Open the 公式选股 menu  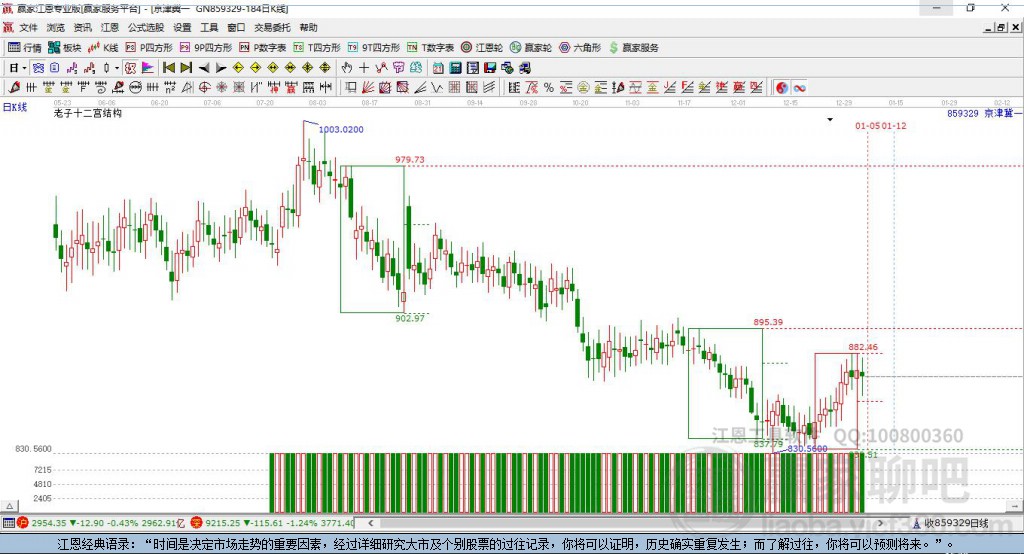(x=146, y=27)
